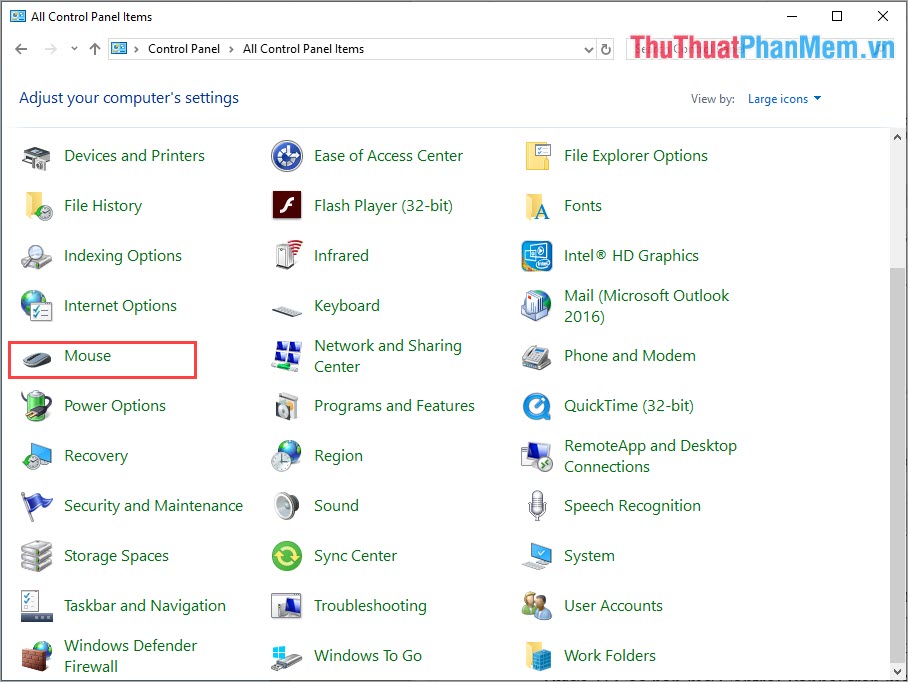Expand the recent locations chevron
The image size is (908, 682).
pyautogui.click(x=74, y=49)
